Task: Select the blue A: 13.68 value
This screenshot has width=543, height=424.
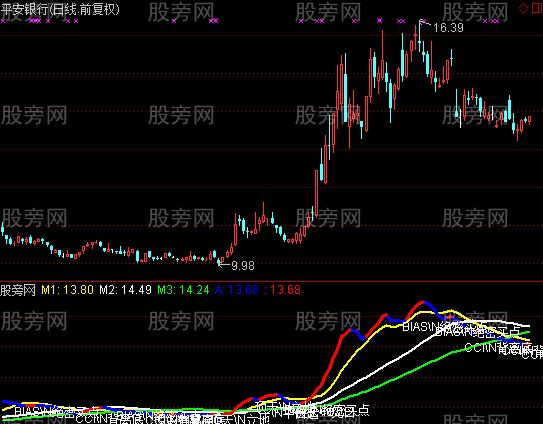Action: click(237, 290)
